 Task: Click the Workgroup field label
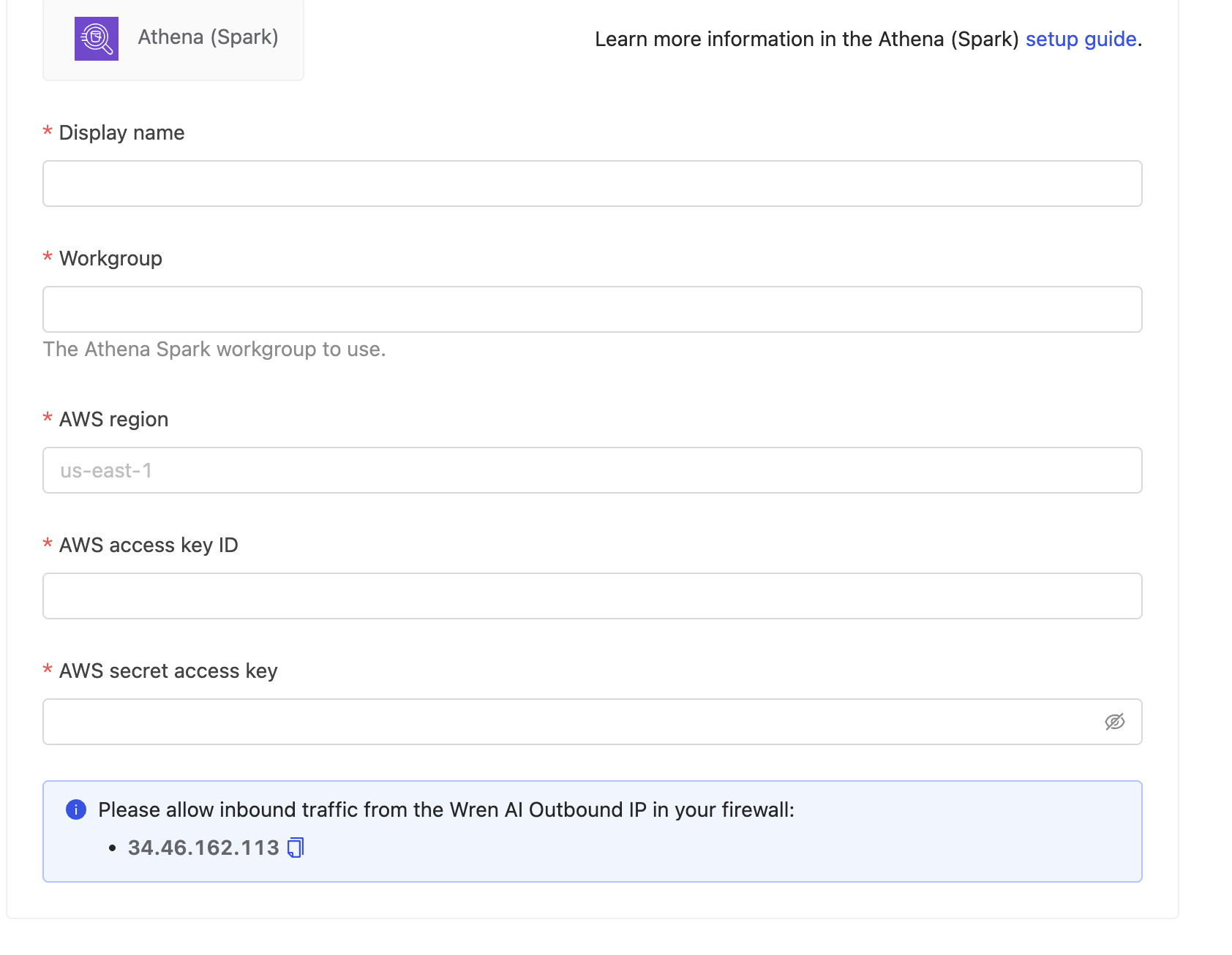coord(110,258)
